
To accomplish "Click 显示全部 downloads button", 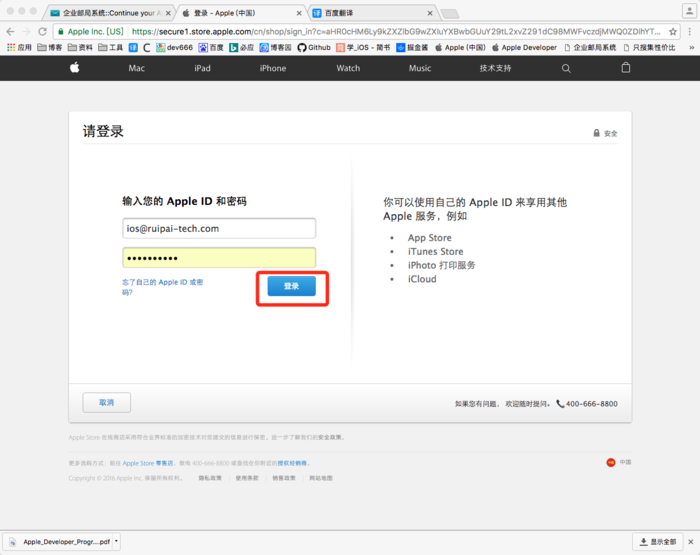I will [658, 542].
